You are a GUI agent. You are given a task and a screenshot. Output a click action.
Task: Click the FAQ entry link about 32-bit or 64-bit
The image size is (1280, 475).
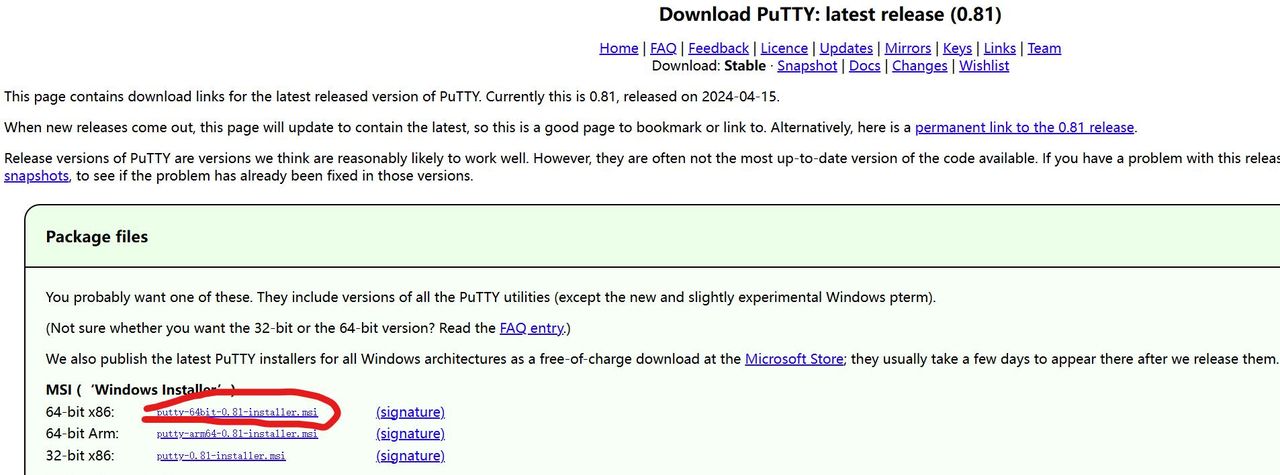point(533,328)
